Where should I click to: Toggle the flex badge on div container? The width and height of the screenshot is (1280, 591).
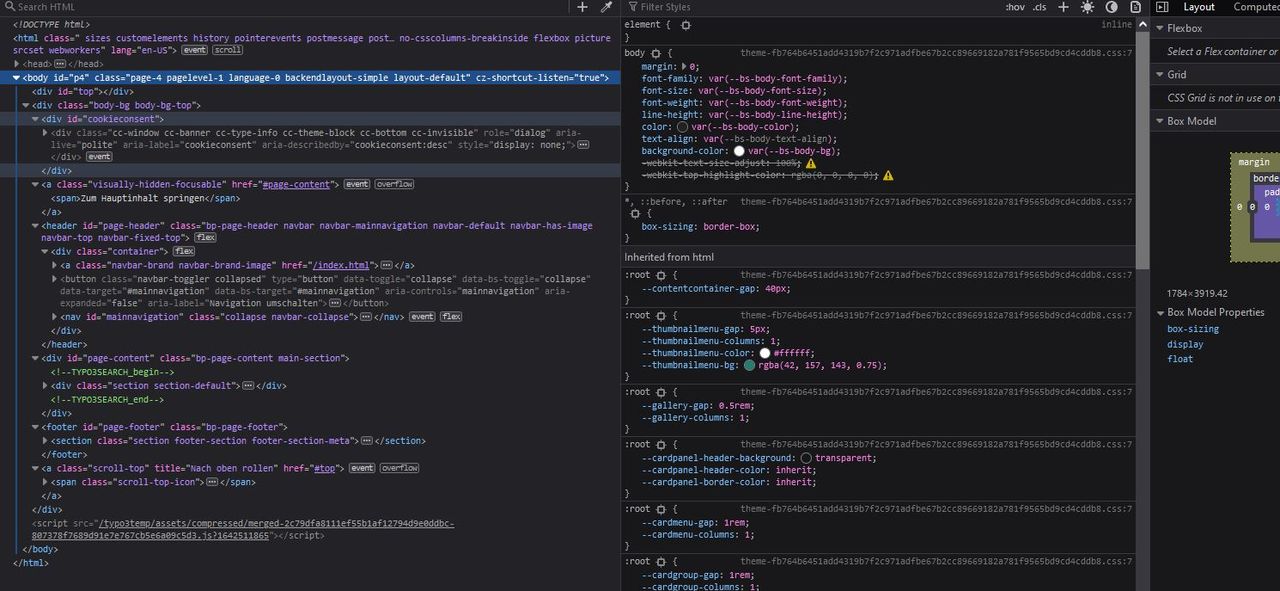[185, 251]
